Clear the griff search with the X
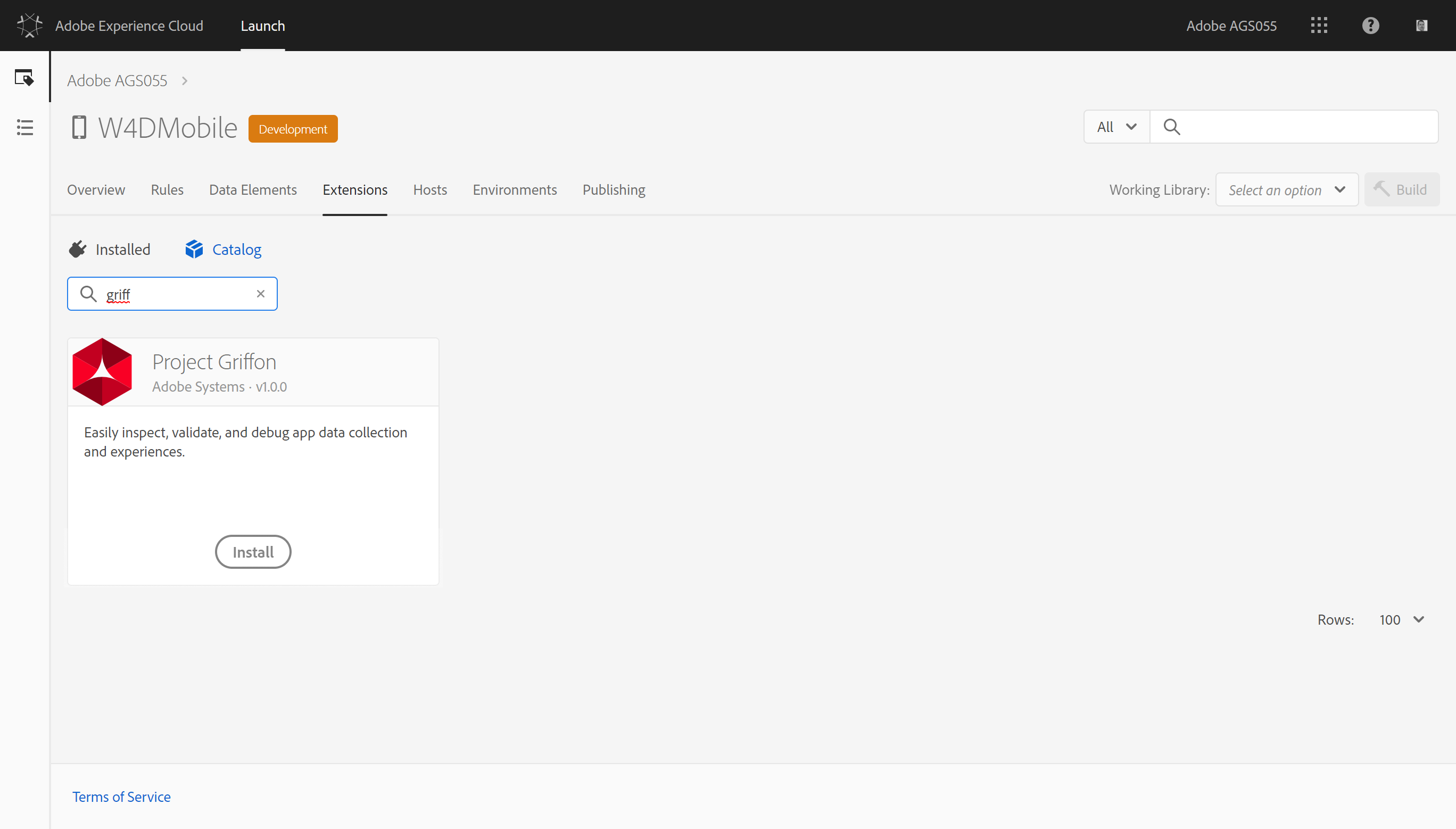 pyautogui.click(x=261, y=293)
